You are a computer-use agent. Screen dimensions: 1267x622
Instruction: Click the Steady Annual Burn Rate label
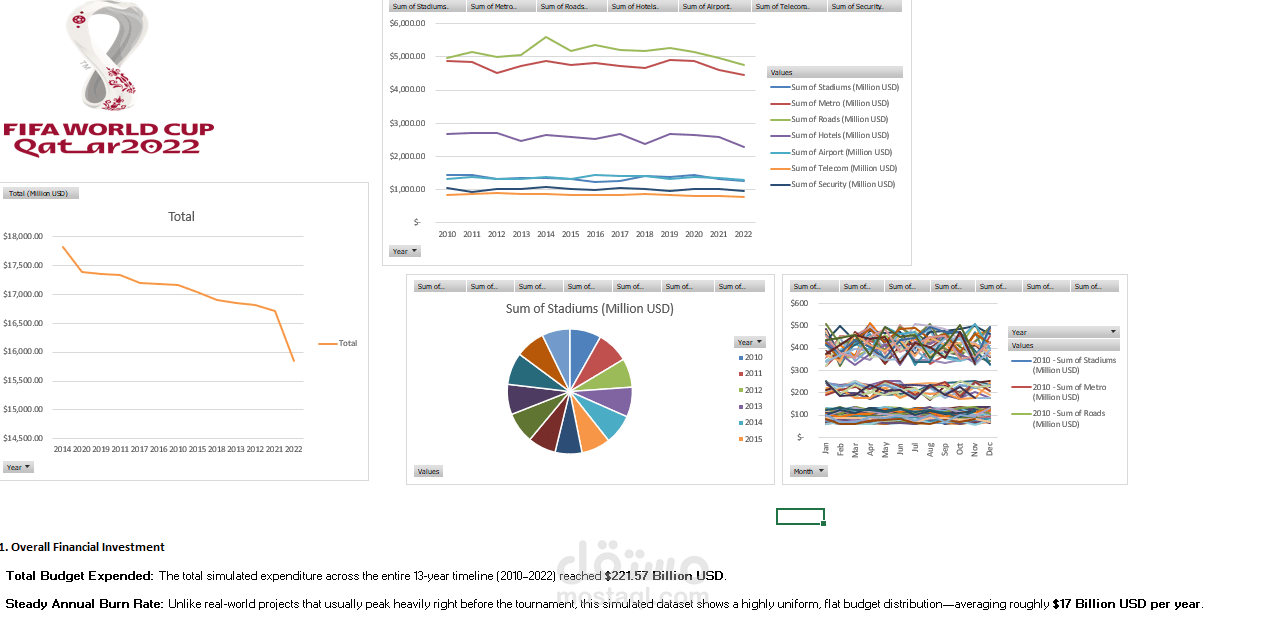84,604
